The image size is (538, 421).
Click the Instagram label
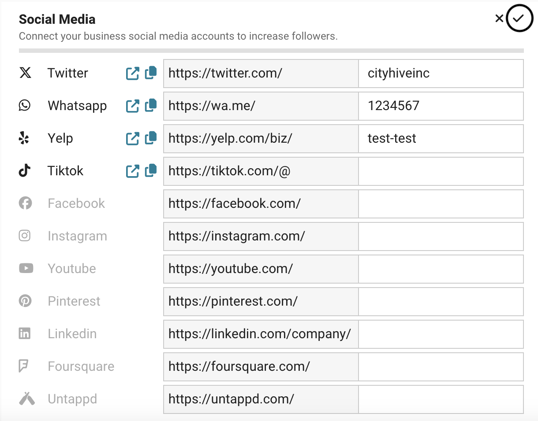point(77,236)
